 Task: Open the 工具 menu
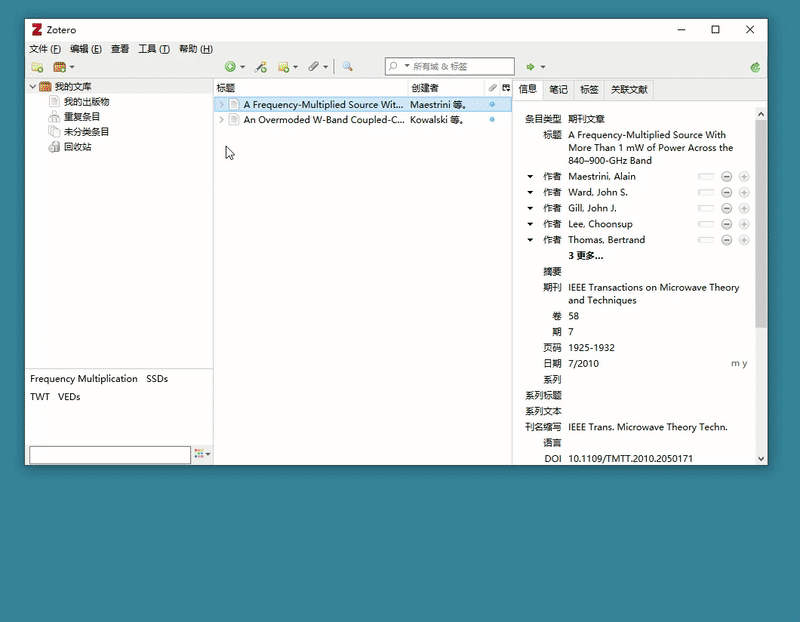point(153,49)
